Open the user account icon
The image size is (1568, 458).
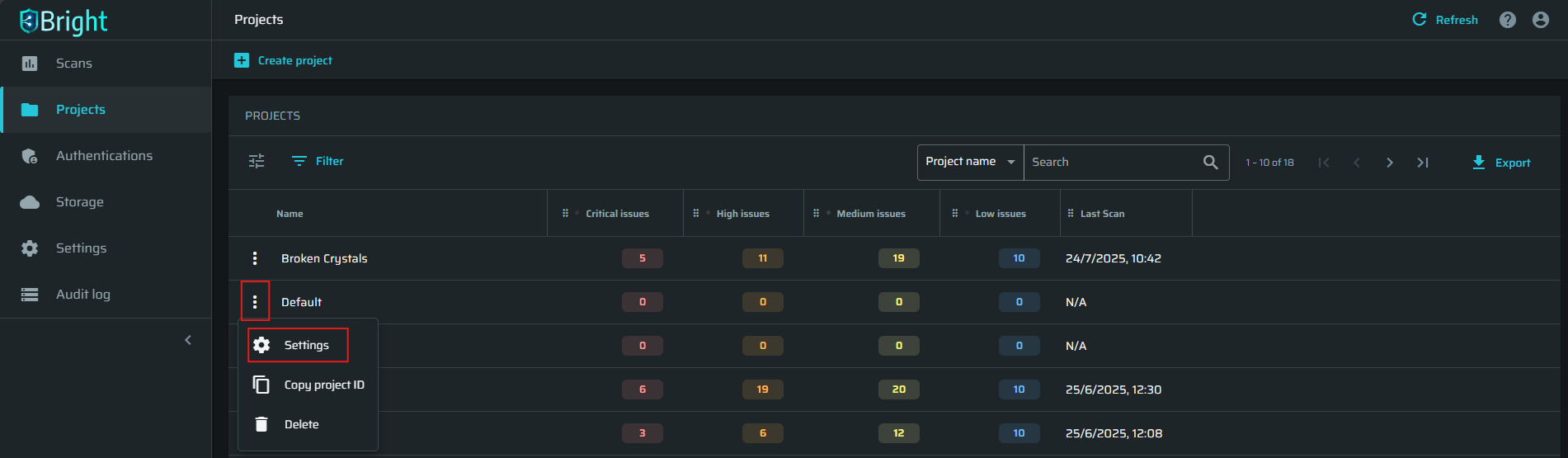coord(1541,20)
